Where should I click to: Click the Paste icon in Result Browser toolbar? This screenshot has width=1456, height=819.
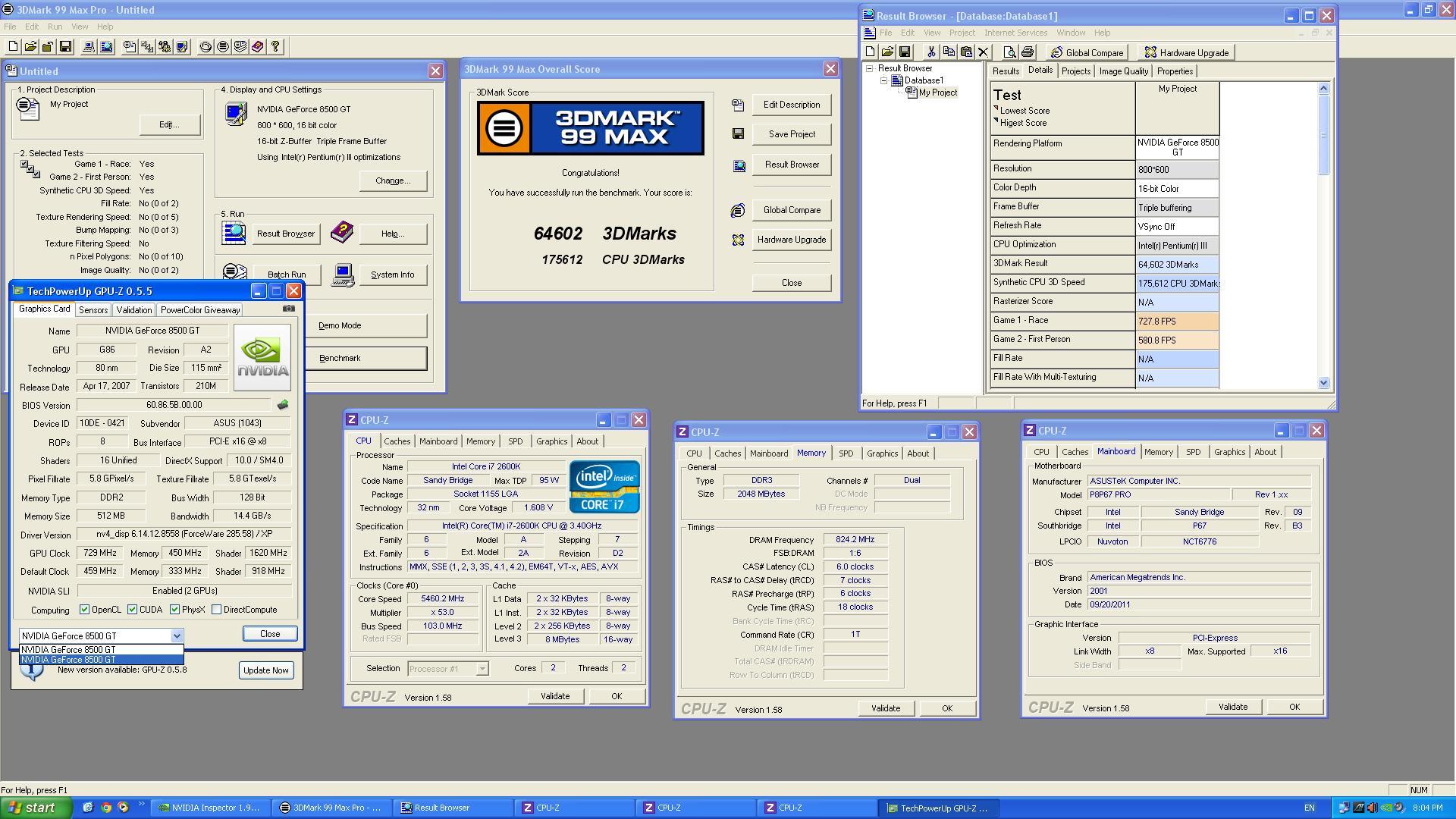pos(966,52)
